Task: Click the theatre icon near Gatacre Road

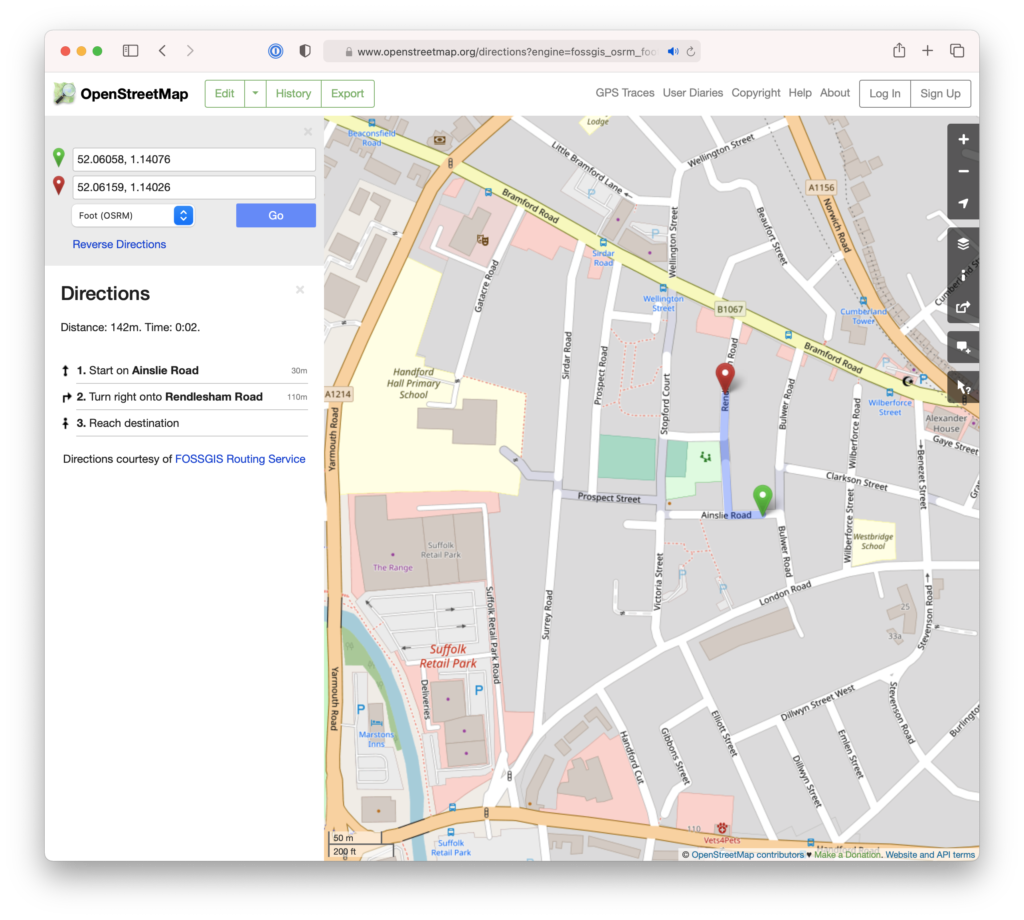Action: click(x=483, y=240)
